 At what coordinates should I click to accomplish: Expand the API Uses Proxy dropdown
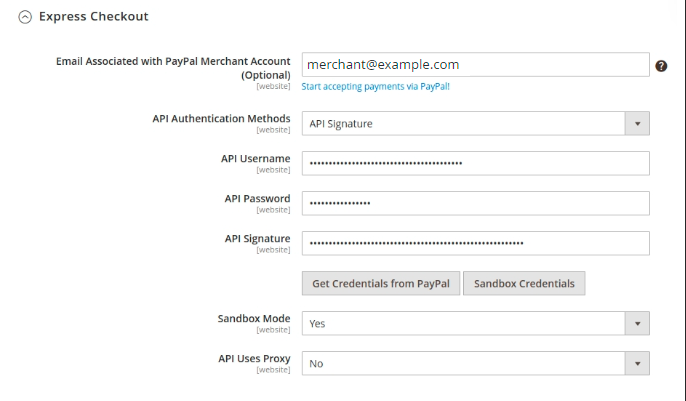pyautogui.click(x=475, y=364)
